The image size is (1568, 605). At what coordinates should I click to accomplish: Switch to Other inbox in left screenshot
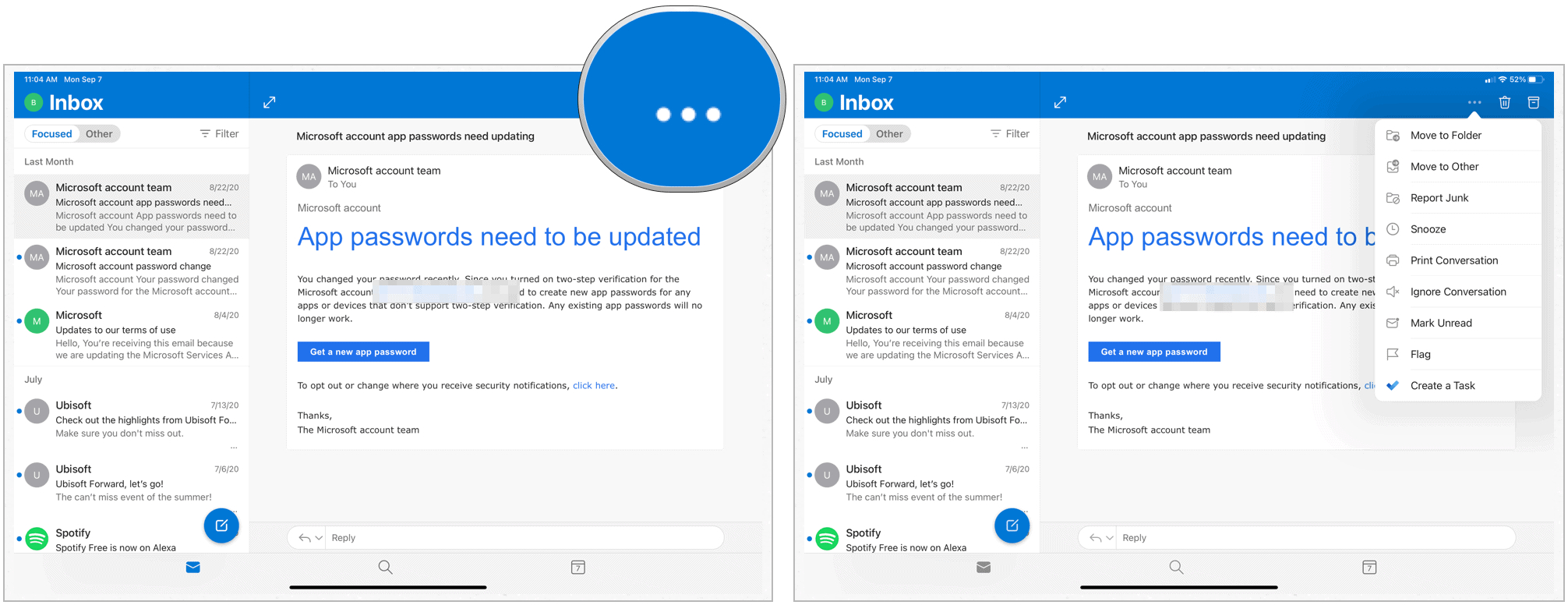coord(99,134)
